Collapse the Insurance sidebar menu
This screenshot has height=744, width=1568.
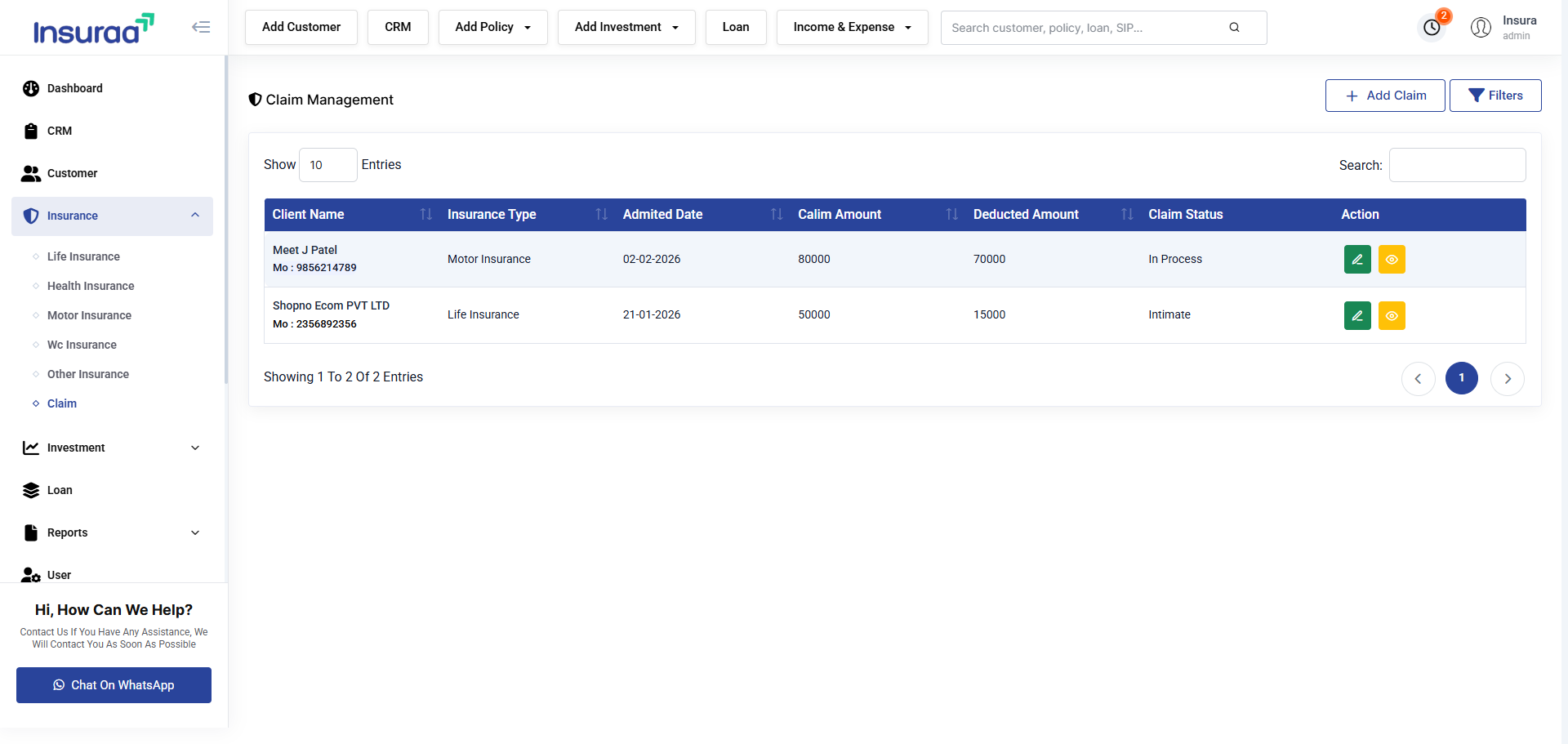[x=113, y=216]
